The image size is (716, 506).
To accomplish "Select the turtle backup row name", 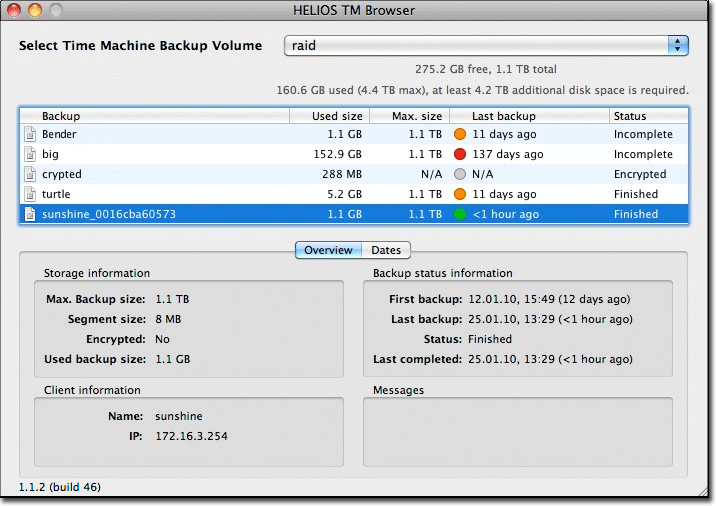I will [x=56, y=194].
